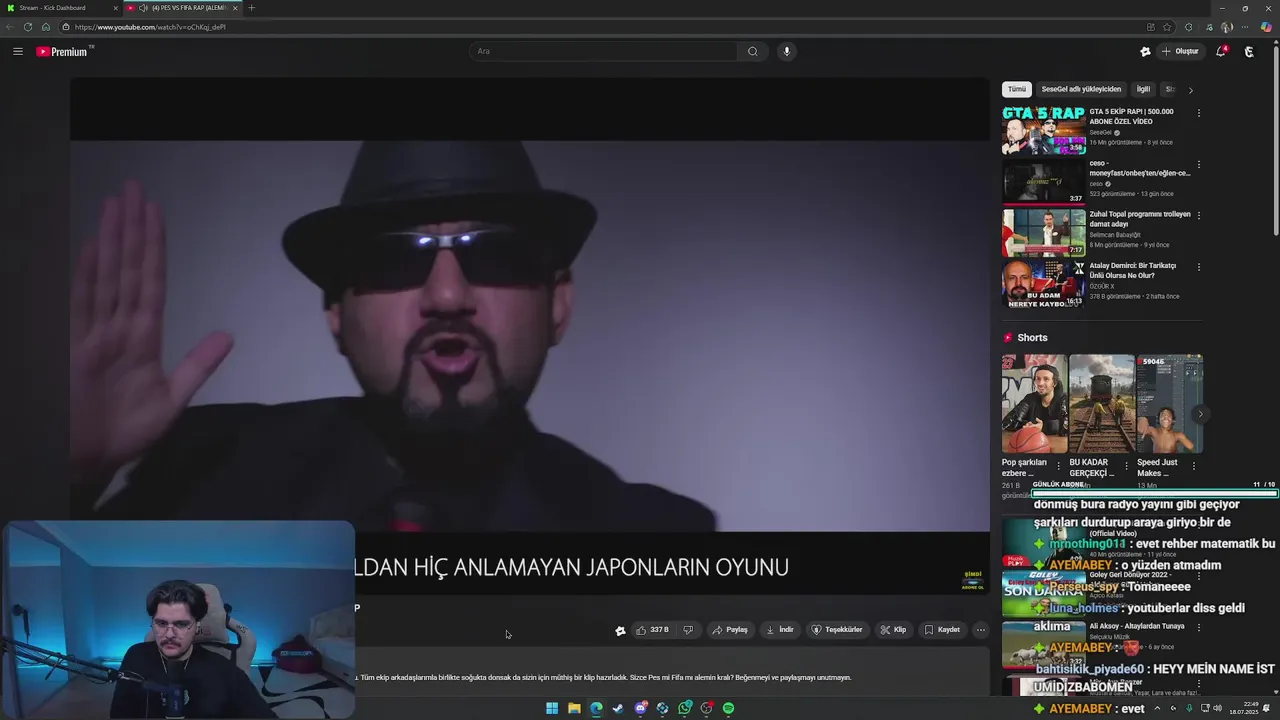Click the Klip scissors button
Image resolution: width=1280 pixels, height=720 pixels.
tap(893, 630)
